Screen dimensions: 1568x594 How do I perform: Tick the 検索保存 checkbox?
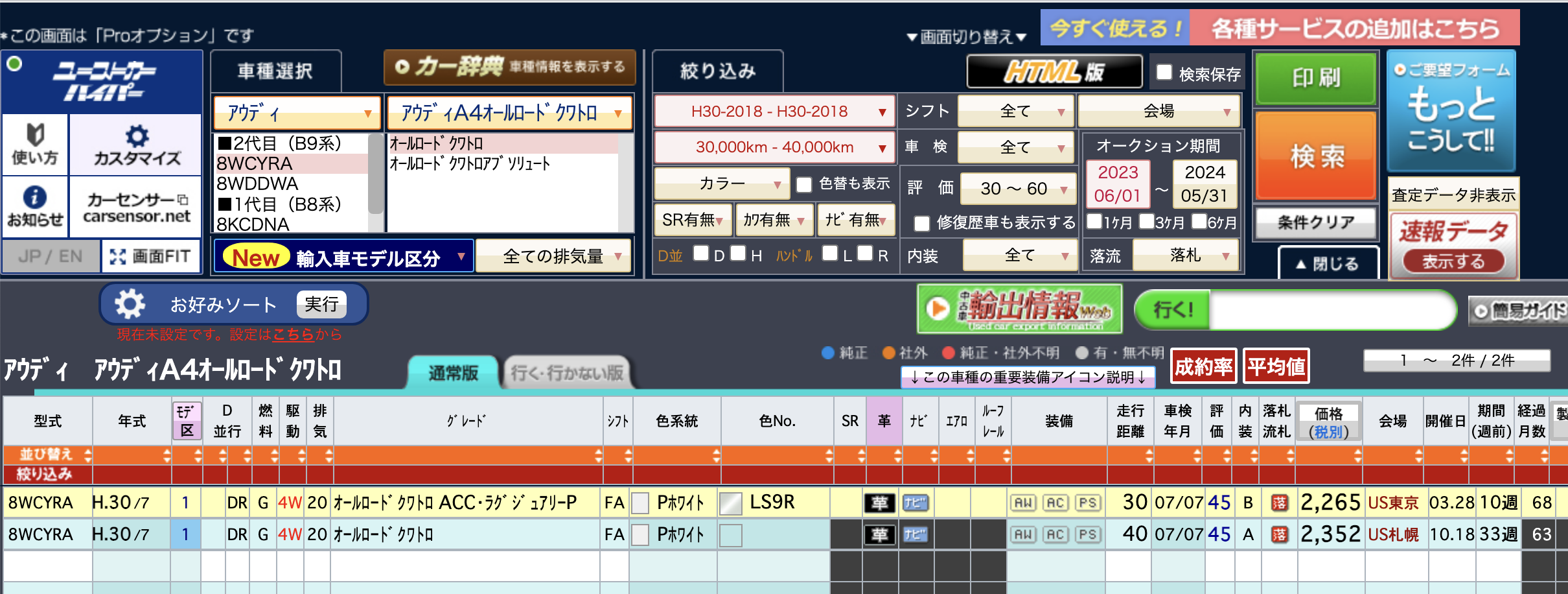coord(1164,72)
